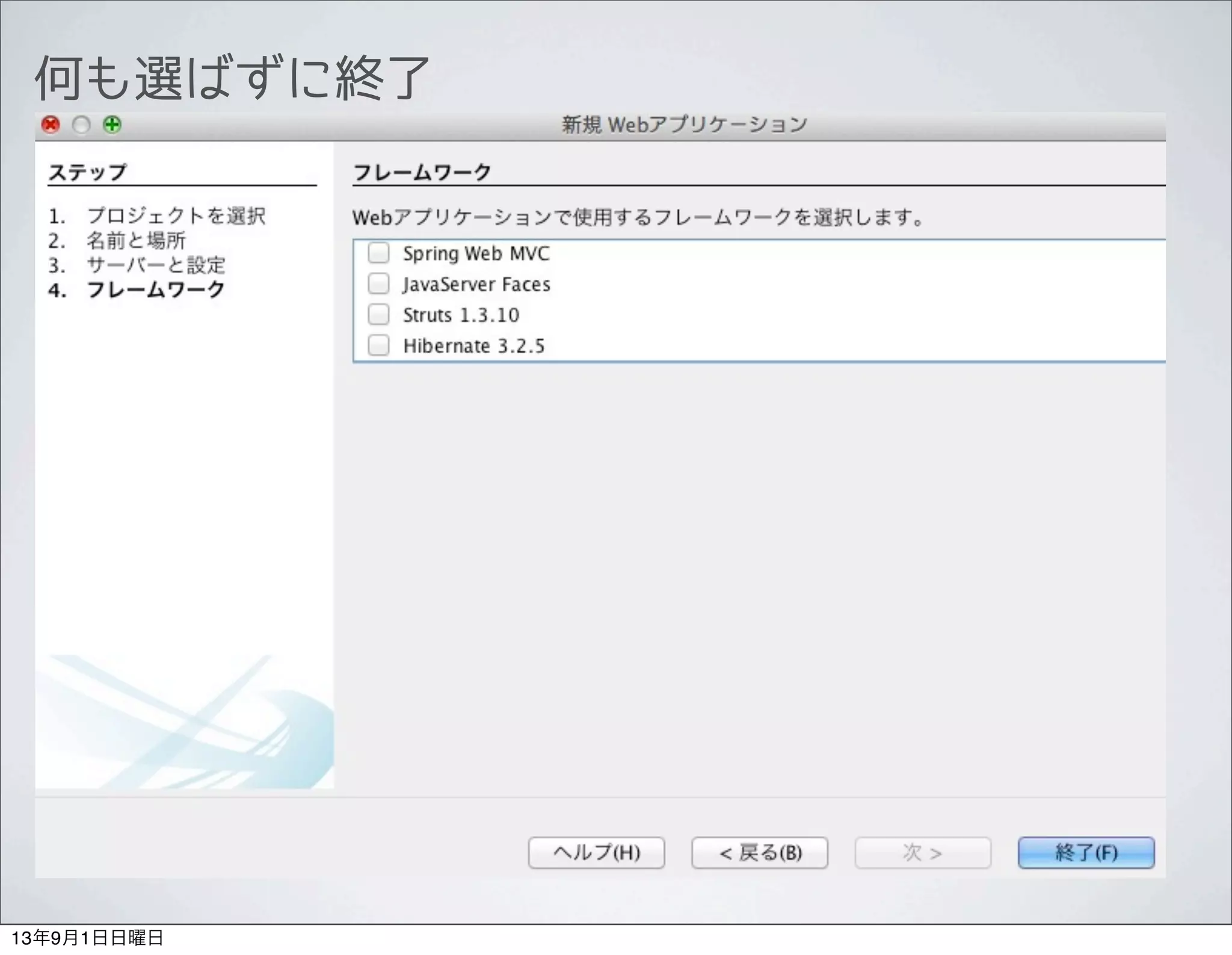Viewport: 1232px width, 955px height.
Task: Toggle the Struts 1.3.10 checkbox
Action: point(378,314)
